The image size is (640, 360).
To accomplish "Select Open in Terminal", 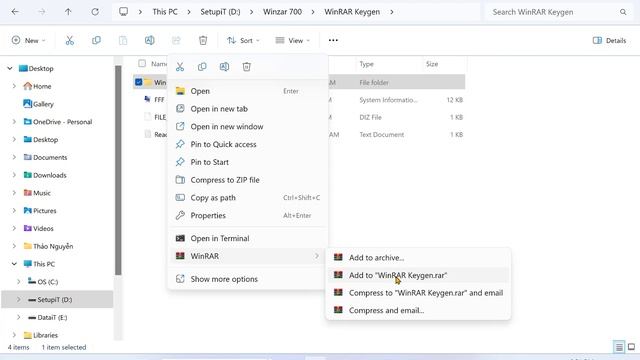I will point(247,238).
